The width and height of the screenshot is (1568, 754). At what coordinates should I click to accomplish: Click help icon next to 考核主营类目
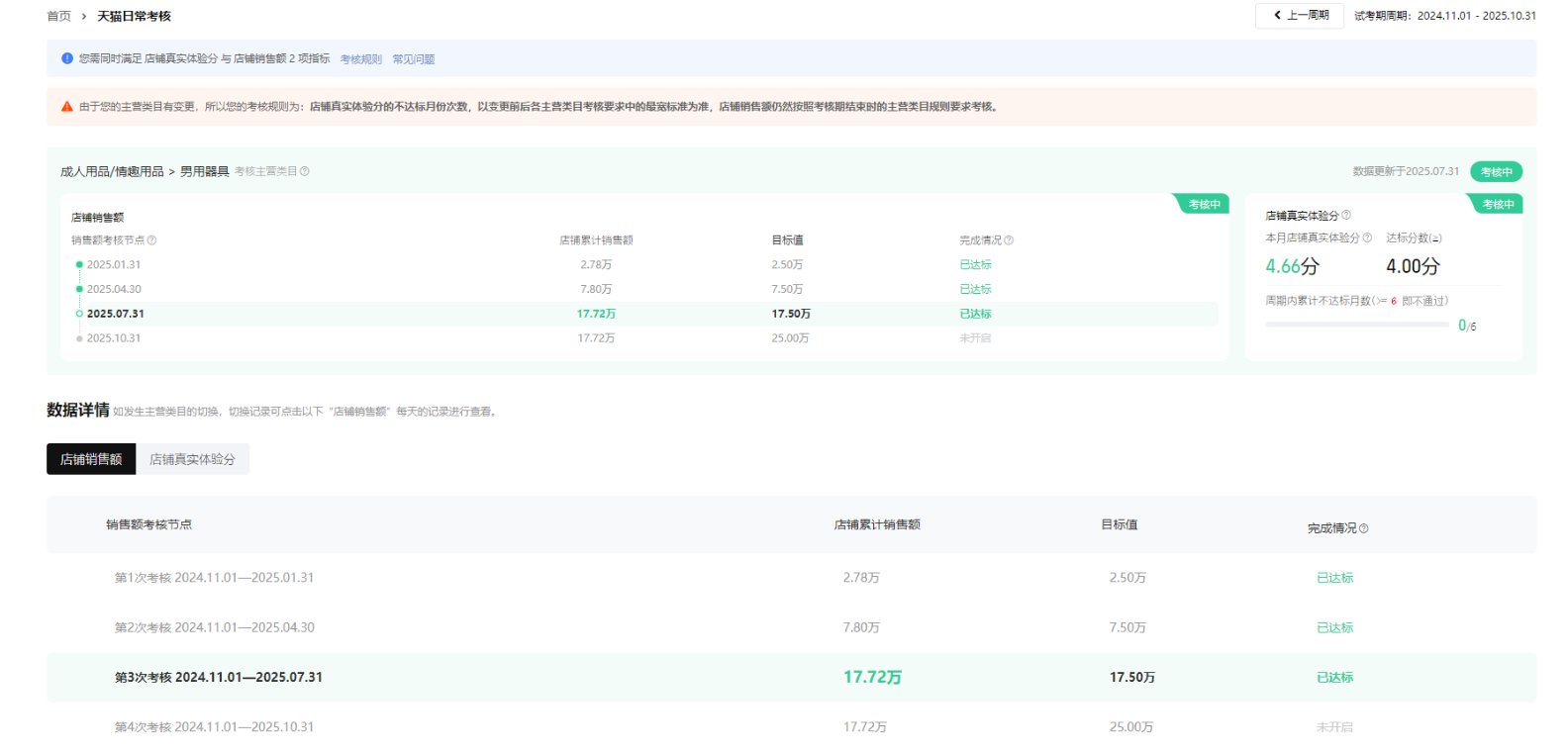click(305, 171)
